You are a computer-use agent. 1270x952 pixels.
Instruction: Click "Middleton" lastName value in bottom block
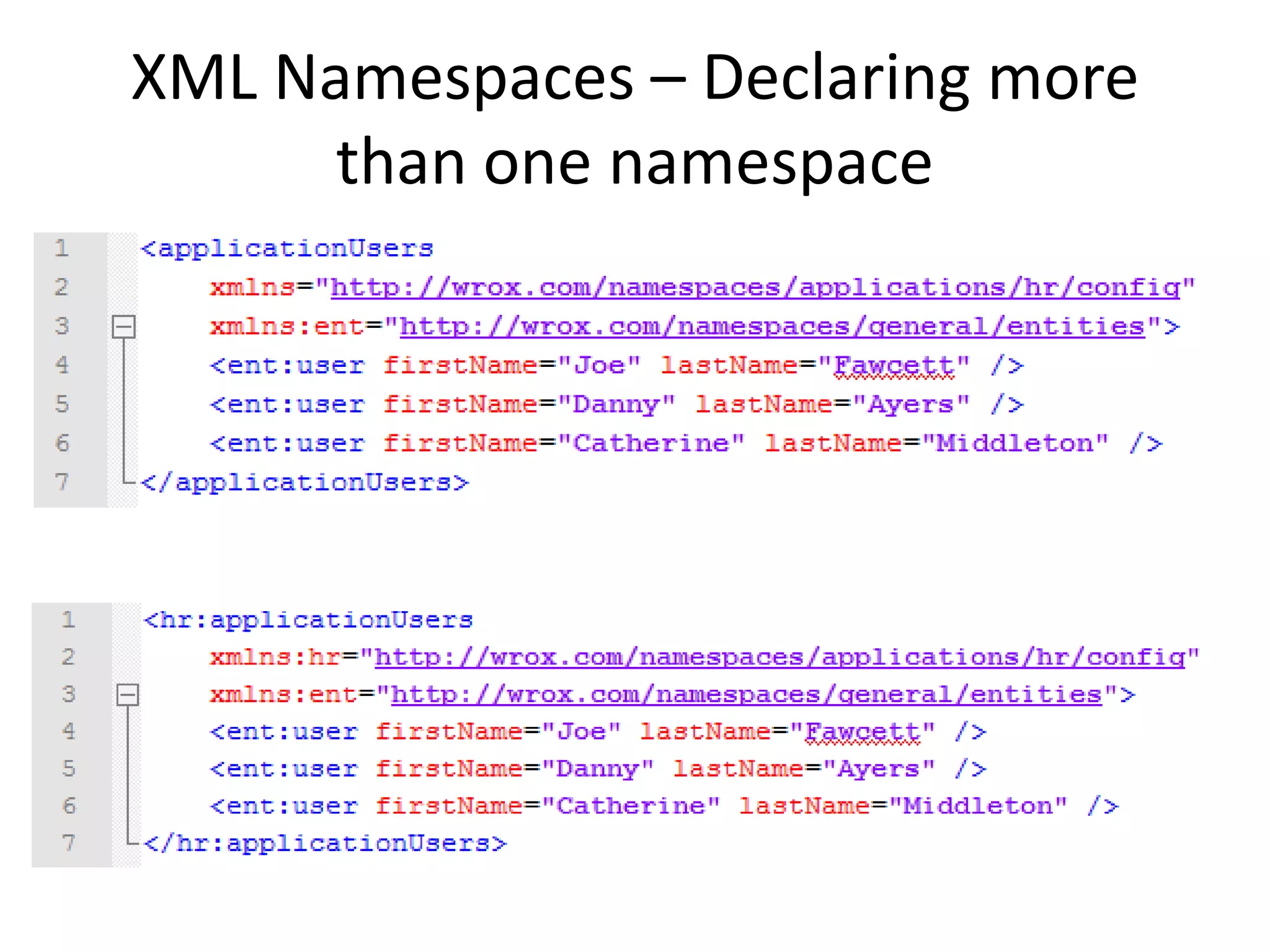978,806
